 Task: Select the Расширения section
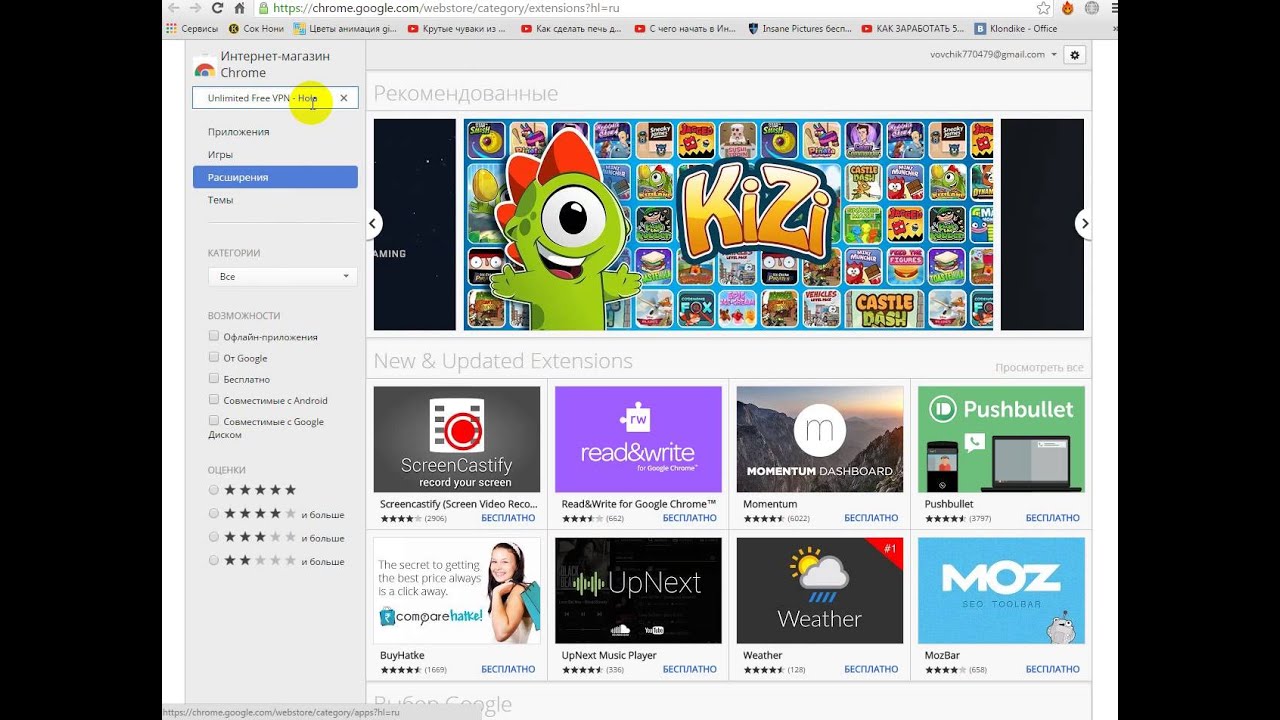coord(275,177)
